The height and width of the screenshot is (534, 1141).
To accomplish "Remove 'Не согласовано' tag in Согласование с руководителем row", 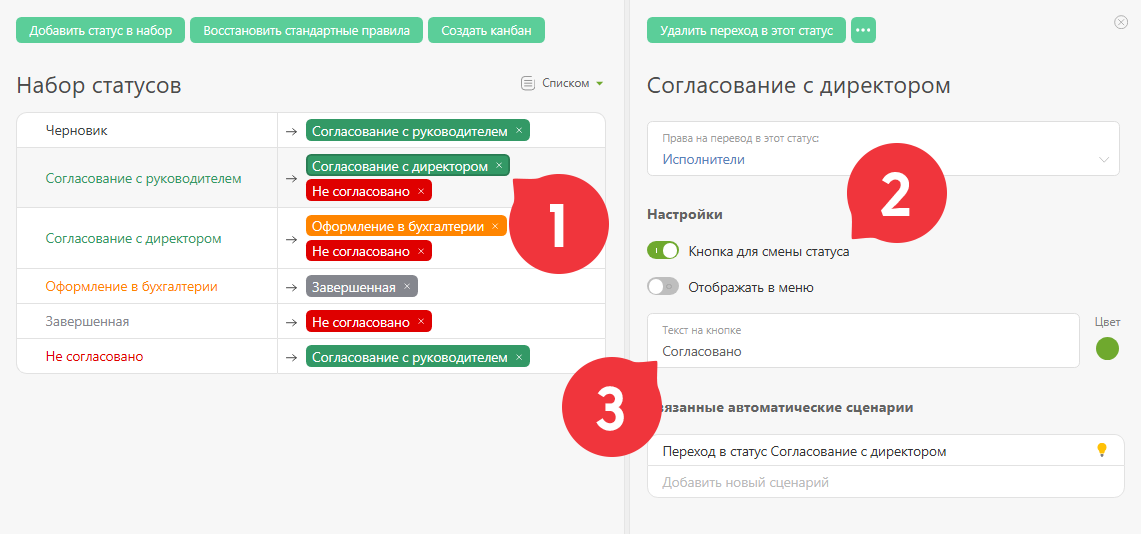I will [x=421, y=191].
